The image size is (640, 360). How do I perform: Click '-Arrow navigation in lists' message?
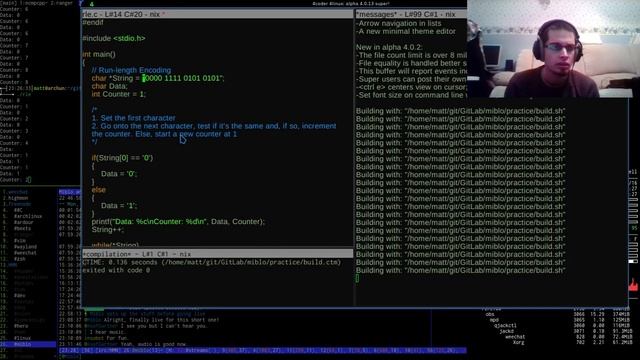point(398,23)
